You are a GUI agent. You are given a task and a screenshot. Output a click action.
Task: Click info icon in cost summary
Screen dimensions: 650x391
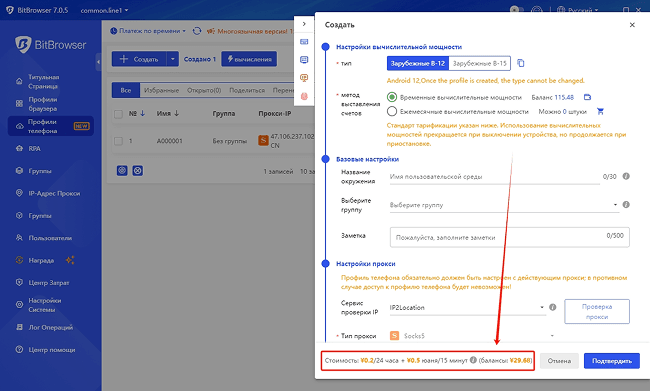point(473,360)
